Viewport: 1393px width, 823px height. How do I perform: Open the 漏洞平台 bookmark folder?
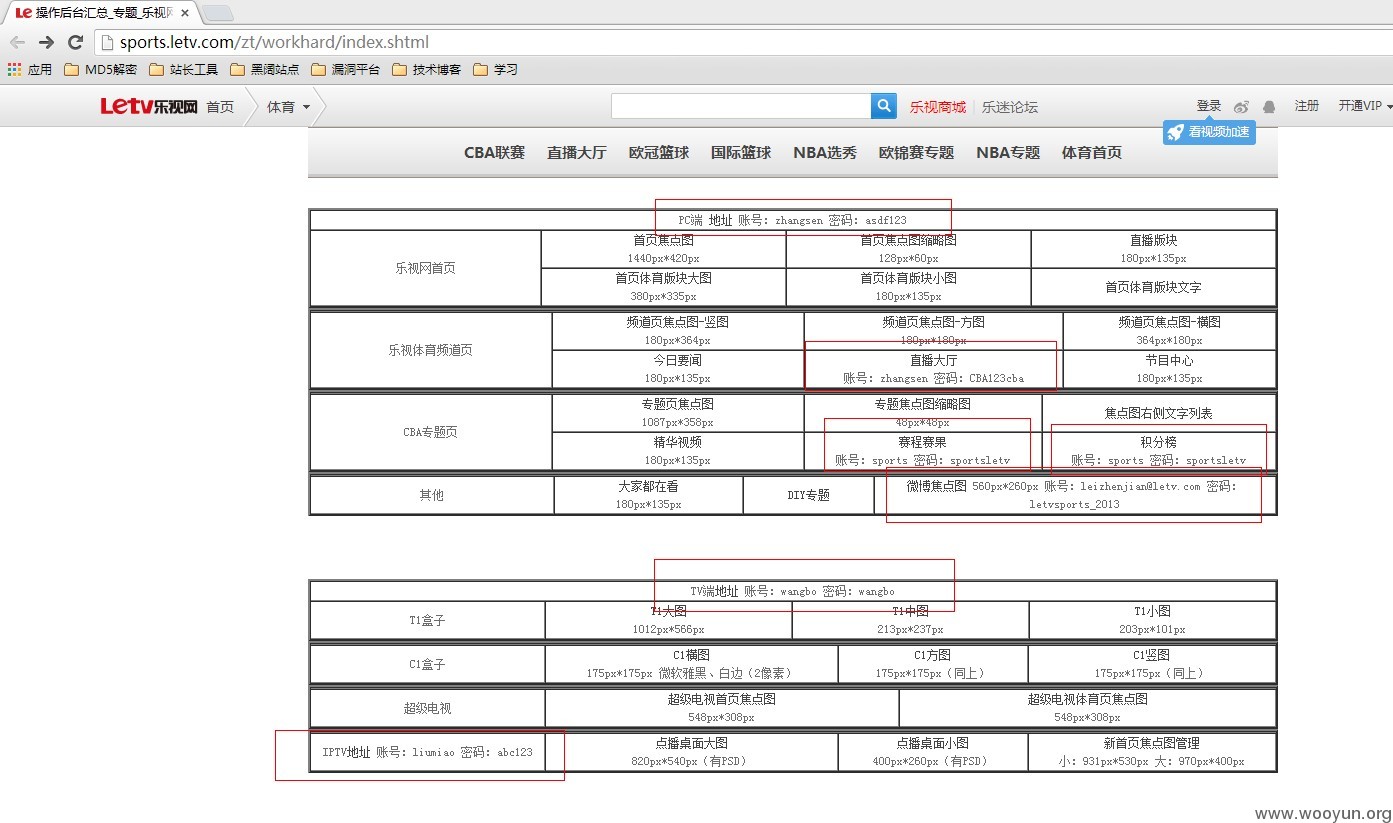(346, 69)
